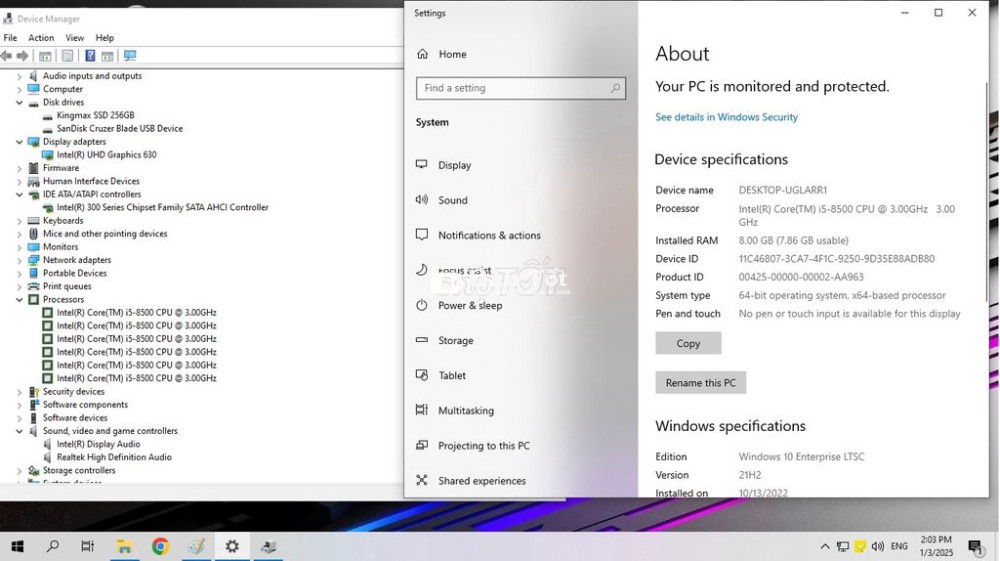The height and width of the screenshot is (561, 1000).
Task: Select the Monitors node in device tree
Action: pos(61,247)
